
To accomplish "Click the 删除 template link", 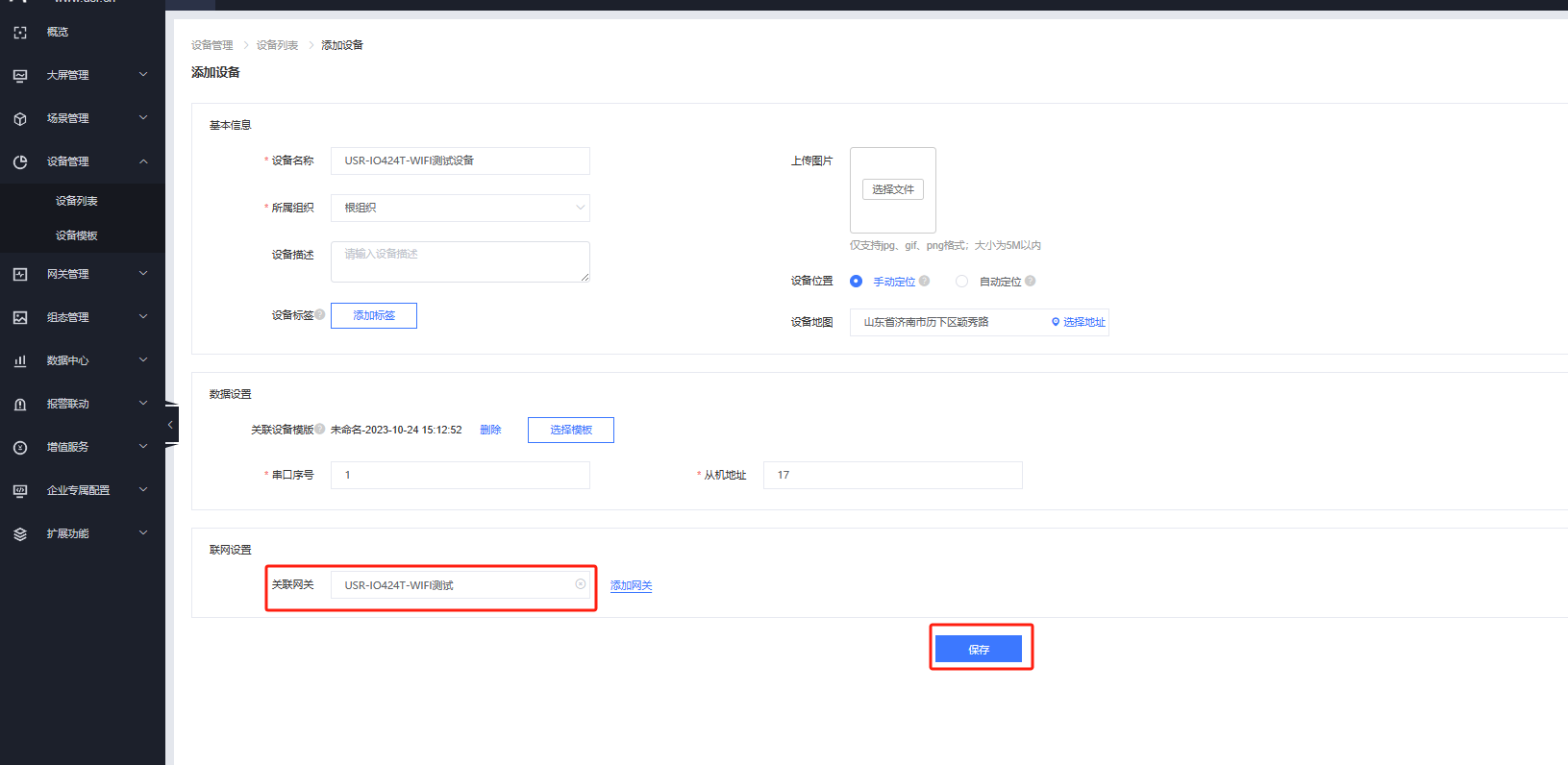I will pyautogui.click(x=490, y=430).
